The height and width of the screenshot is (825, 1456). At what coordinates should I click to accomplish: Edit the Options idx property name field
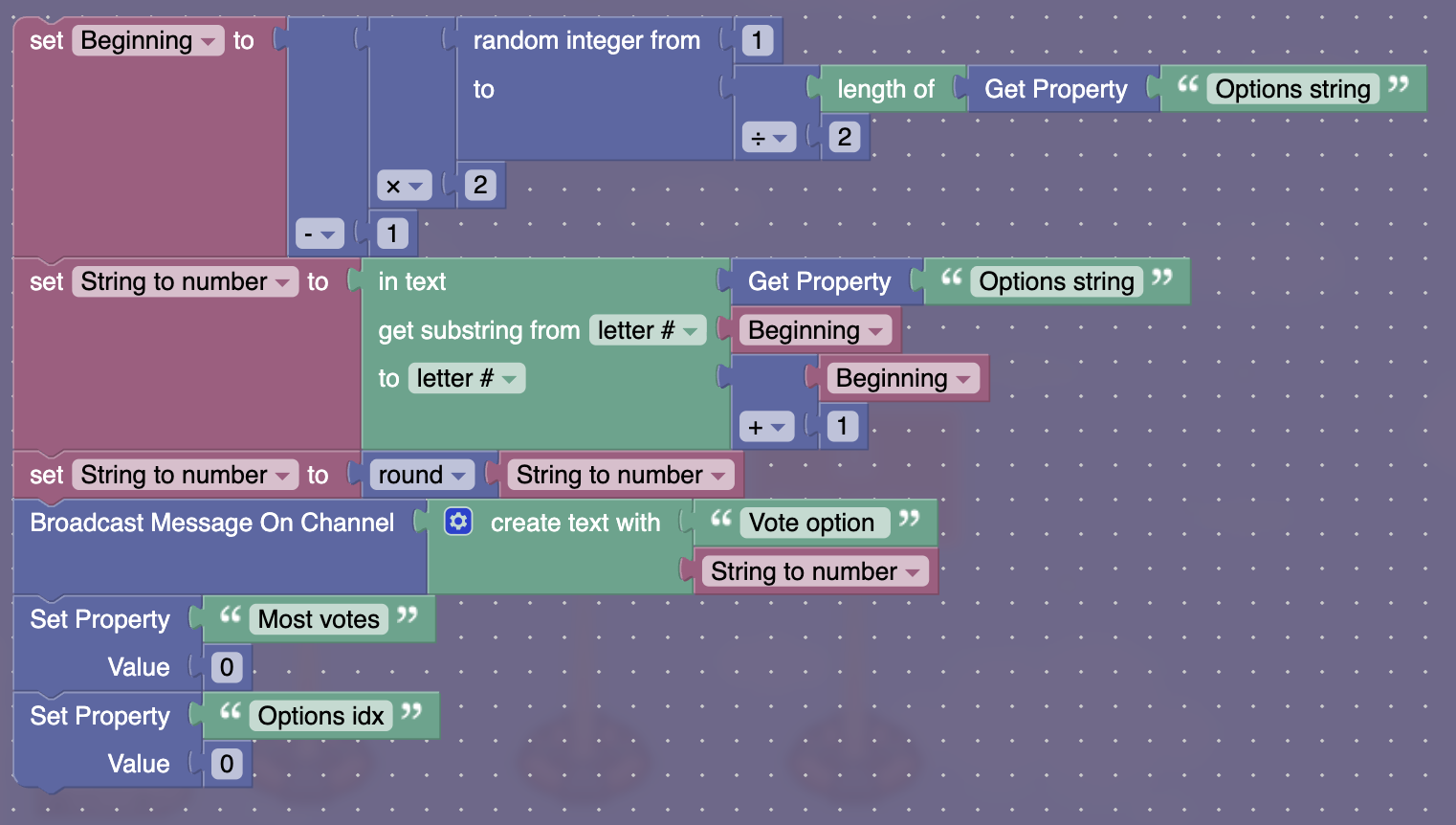point(320,715)
